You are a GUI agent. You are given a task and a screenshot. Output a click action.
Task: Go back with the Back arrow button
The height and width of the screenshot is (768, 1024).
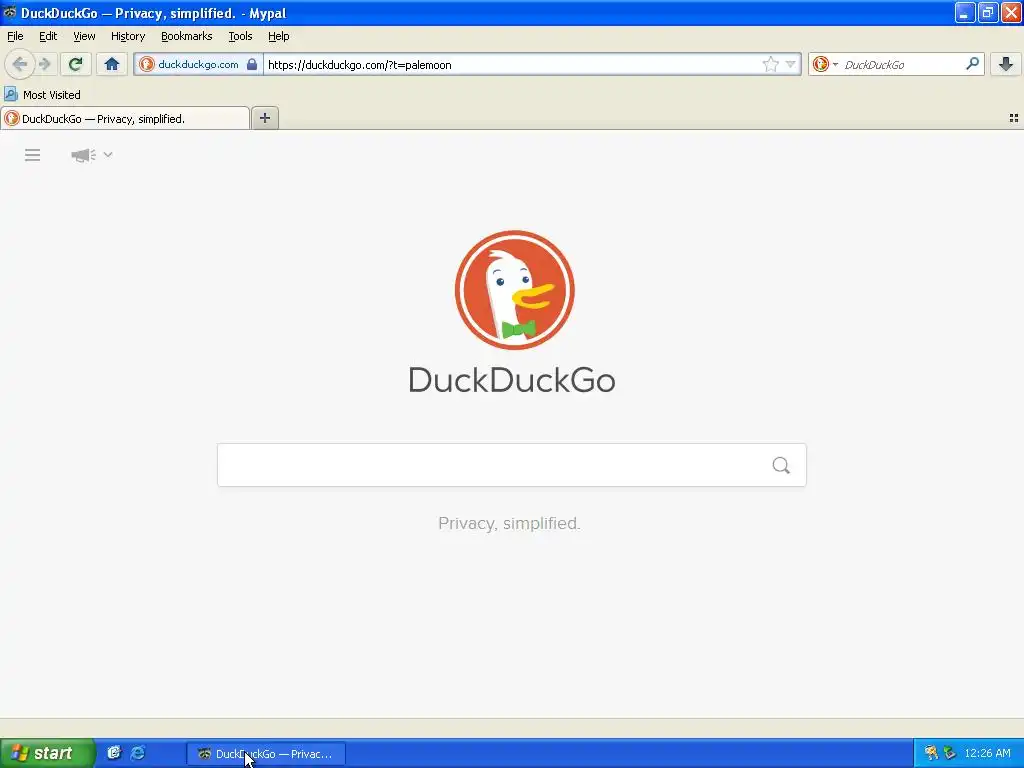pos(20,64)
